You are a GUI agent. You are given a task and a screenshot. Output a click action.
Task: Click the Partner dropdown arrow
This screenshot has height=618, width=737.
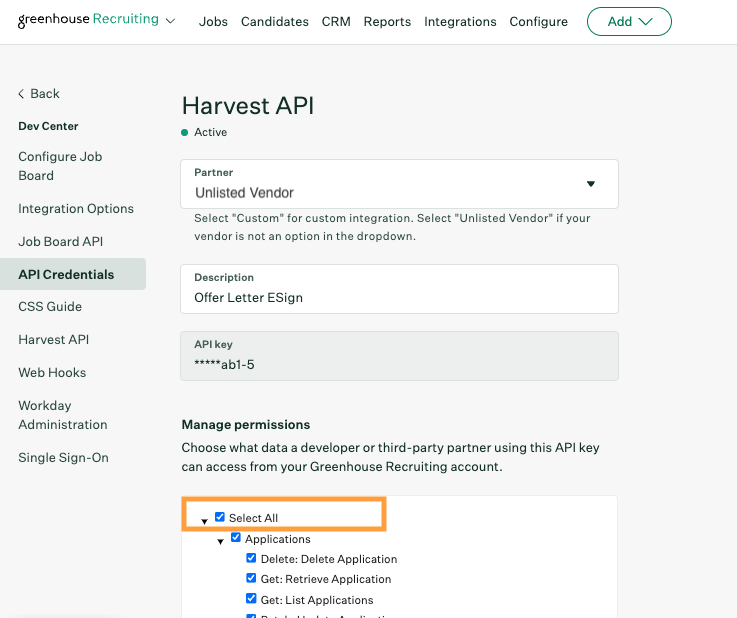pyautogui.click(x=591, y=184)
